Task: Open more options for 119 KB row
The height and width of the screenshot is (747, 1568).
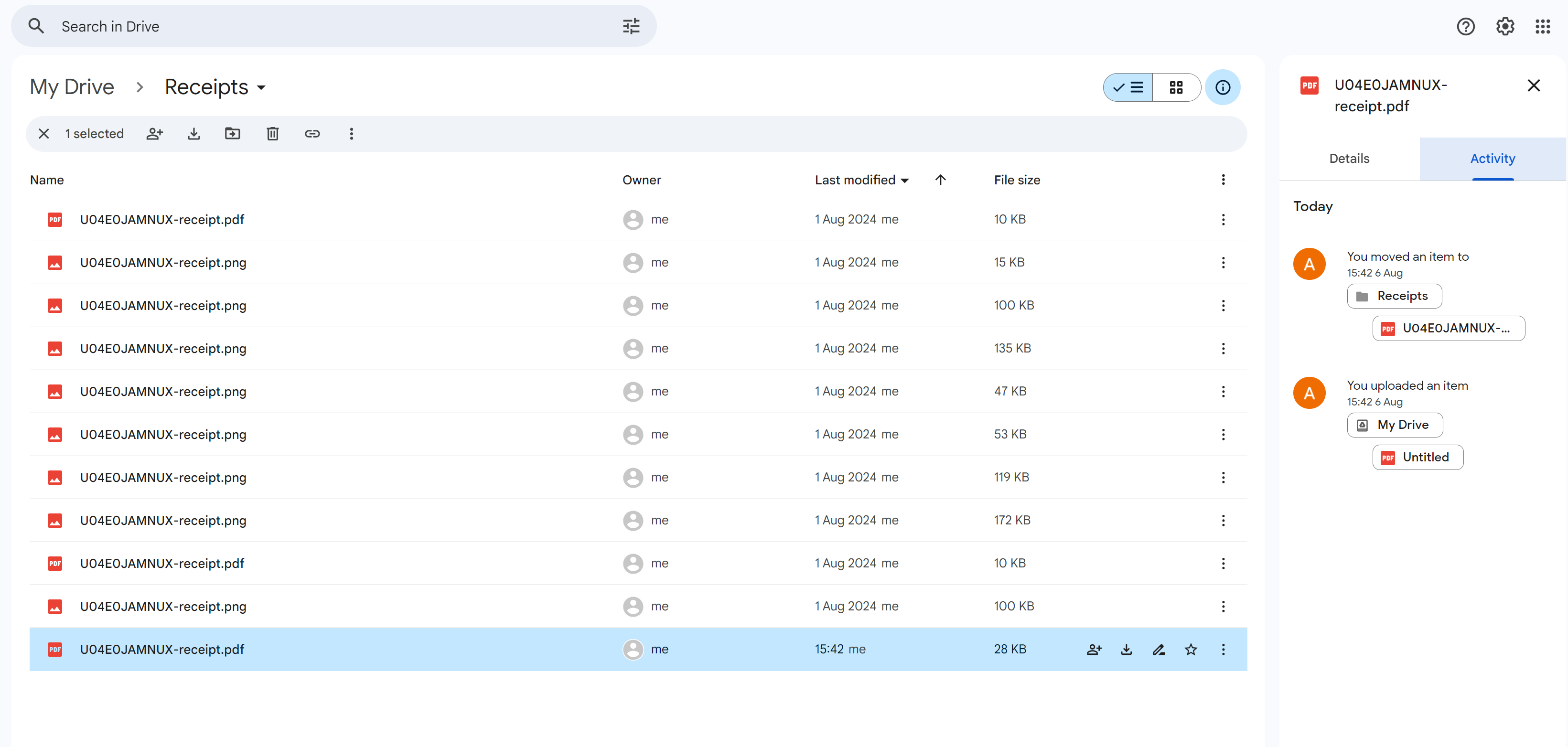Action: pyautogui.click(x=1223, y=478)
